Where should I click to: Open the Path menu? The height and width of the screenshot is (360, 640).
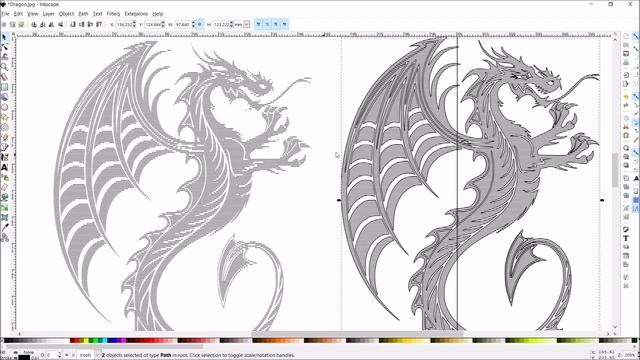point(83,14)
